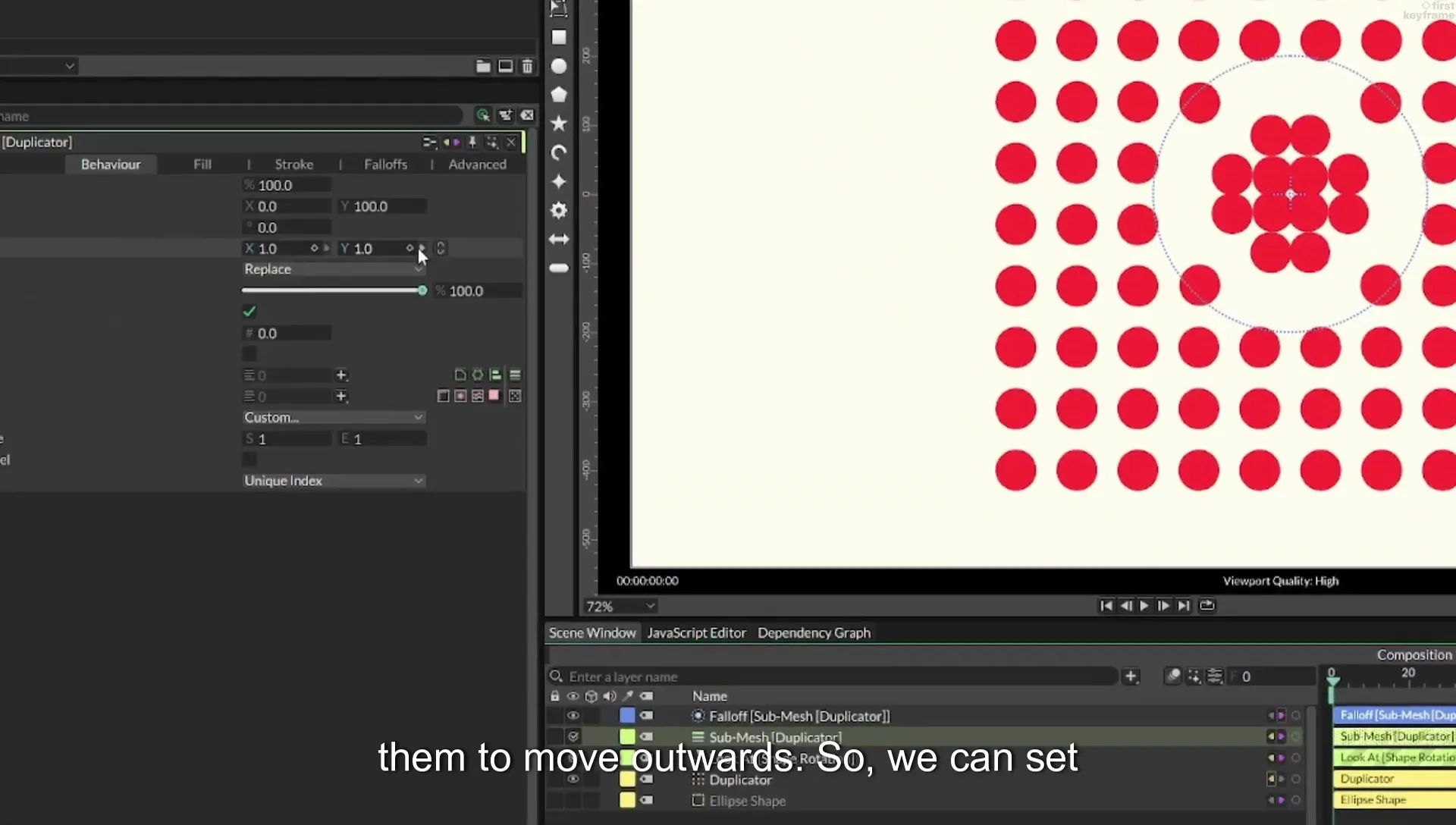Open the 72% viewport zoom dropdown
This screenshot has height=825, width=1456.
620,607
